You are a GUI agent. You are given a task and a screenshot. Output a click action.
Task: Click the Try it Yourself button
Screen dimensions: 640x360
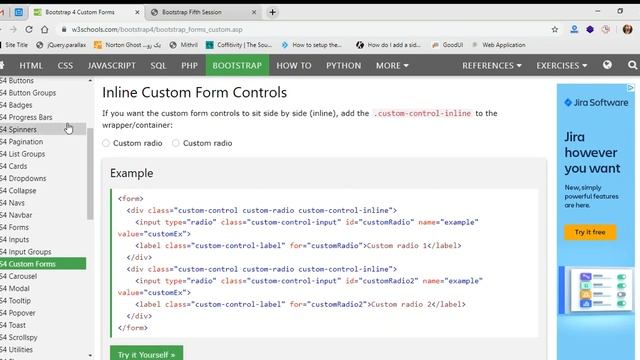(147, 354)
